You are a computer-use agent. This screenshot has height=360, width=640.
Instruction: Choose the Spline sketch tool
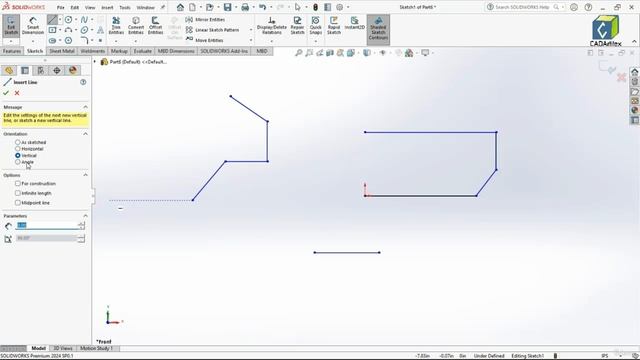click(x=84, y=20)
